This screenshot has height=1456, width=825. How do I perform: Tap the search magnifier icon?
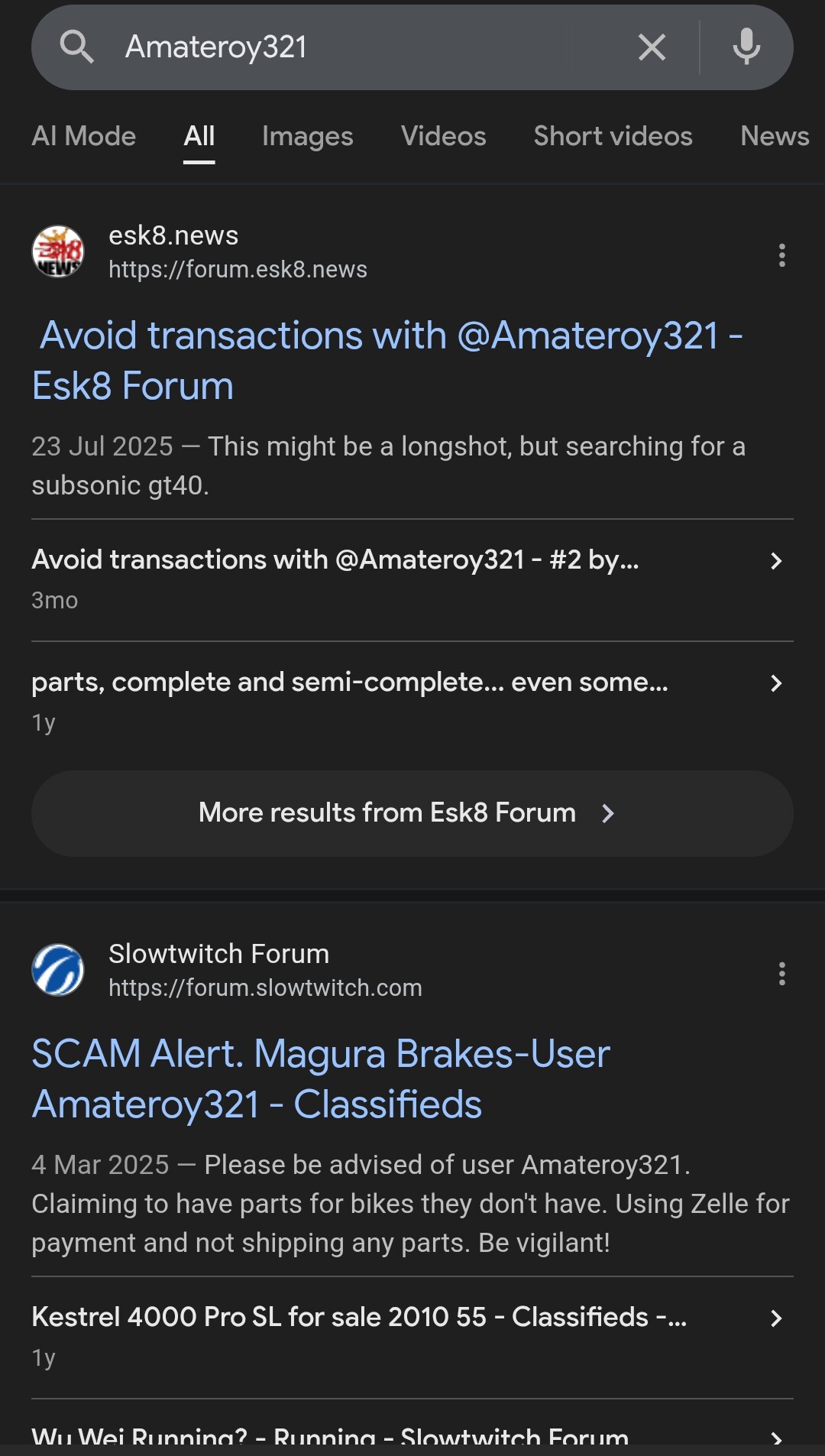(x=76, y=47)
